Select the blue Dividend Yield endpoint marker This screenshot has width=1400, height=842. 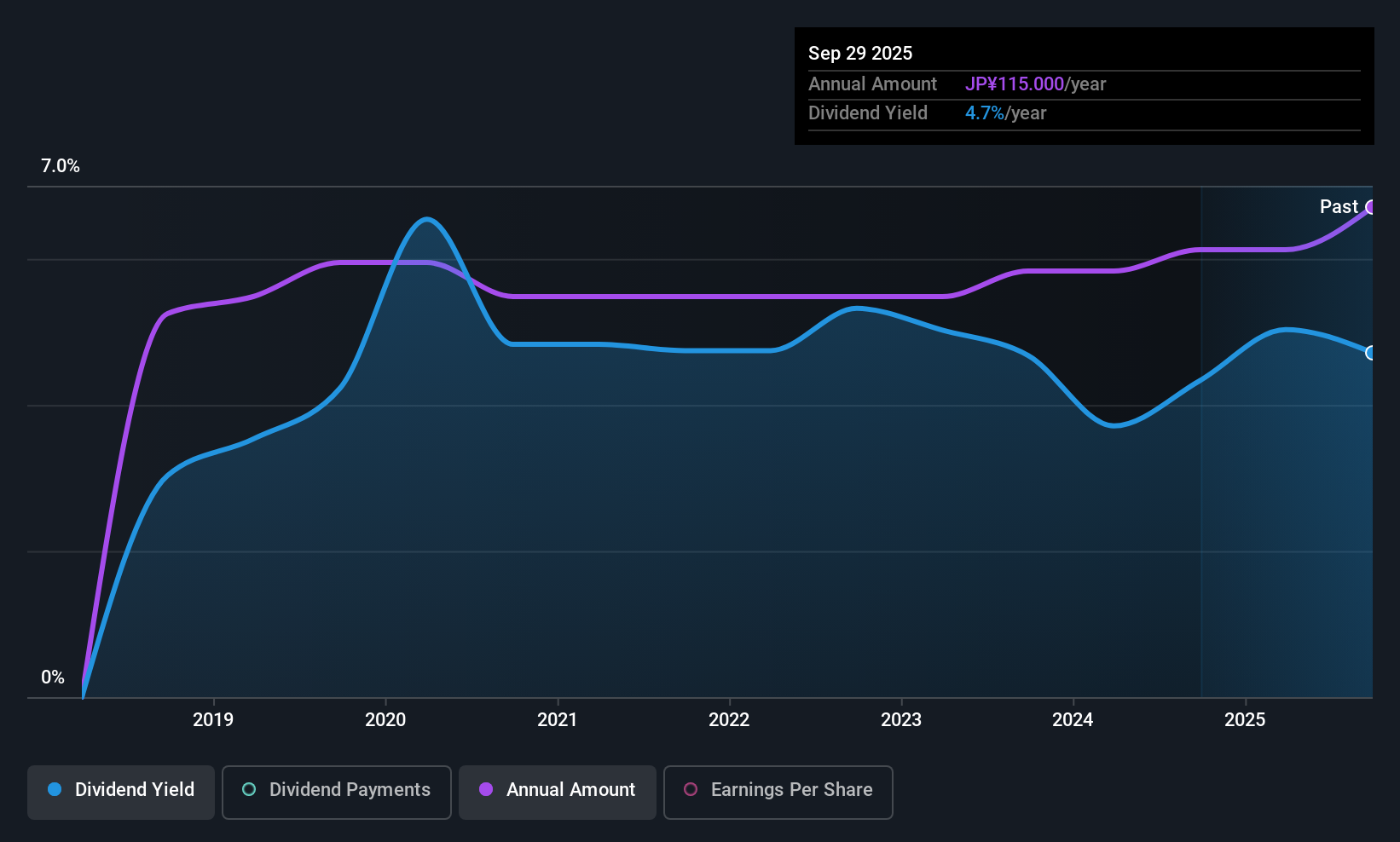tap(1370, 353)
